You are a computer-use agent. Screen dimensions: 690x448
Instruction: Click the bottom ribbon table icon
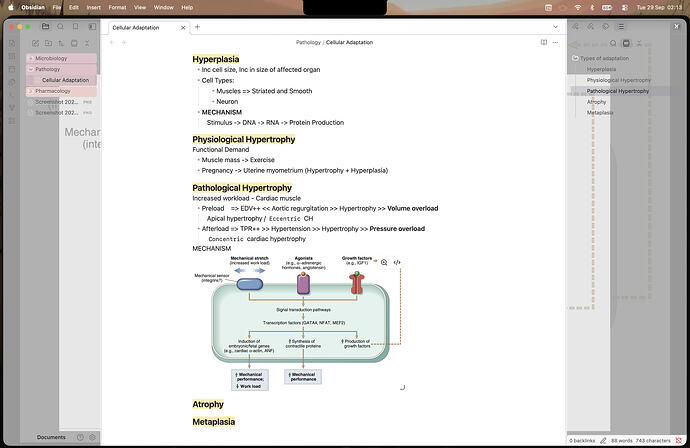pyautogui.click(x=12, y=121)
